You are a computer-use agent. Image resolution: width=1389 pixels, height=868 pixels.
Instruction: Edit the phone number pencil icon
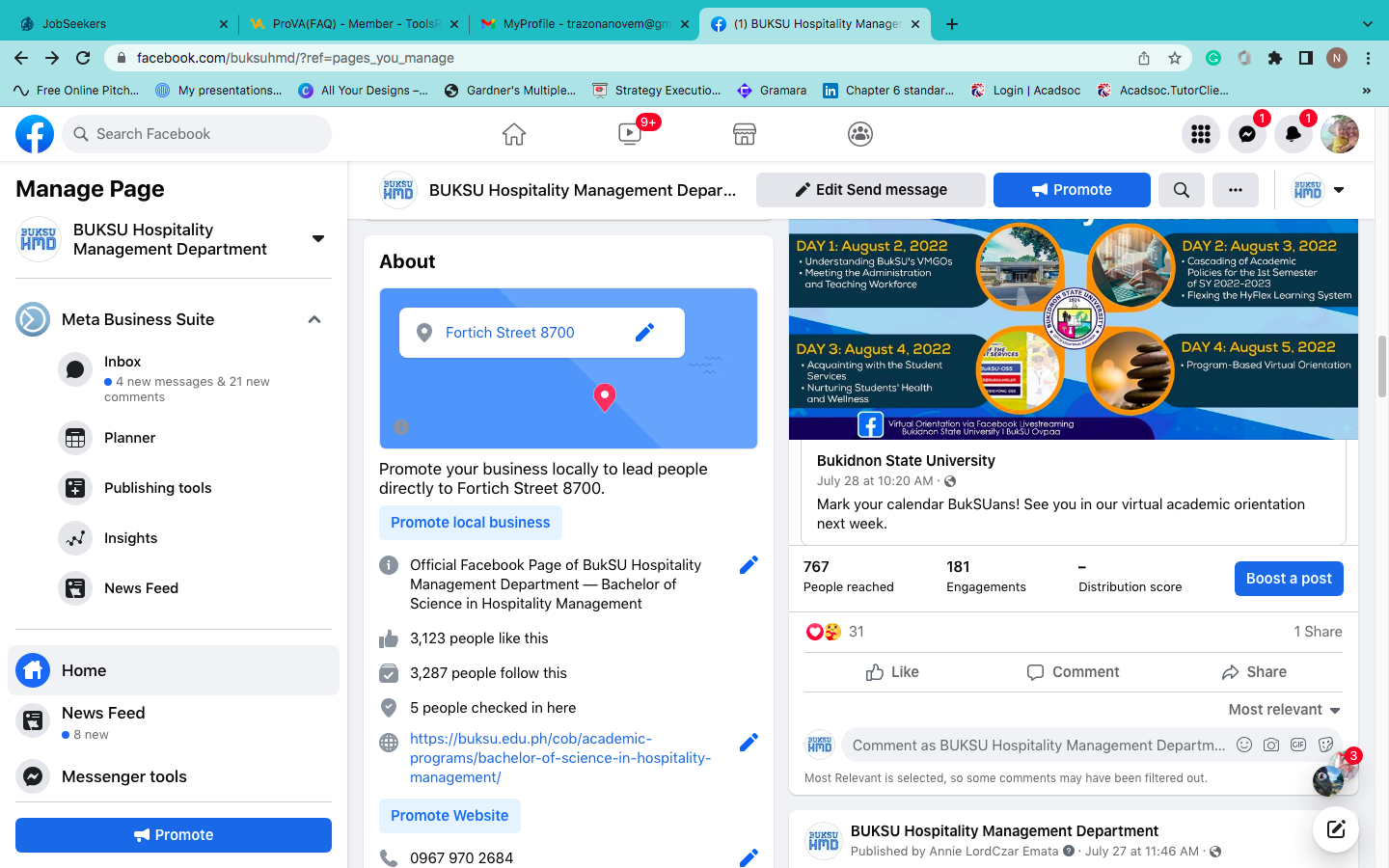[749, 858]
